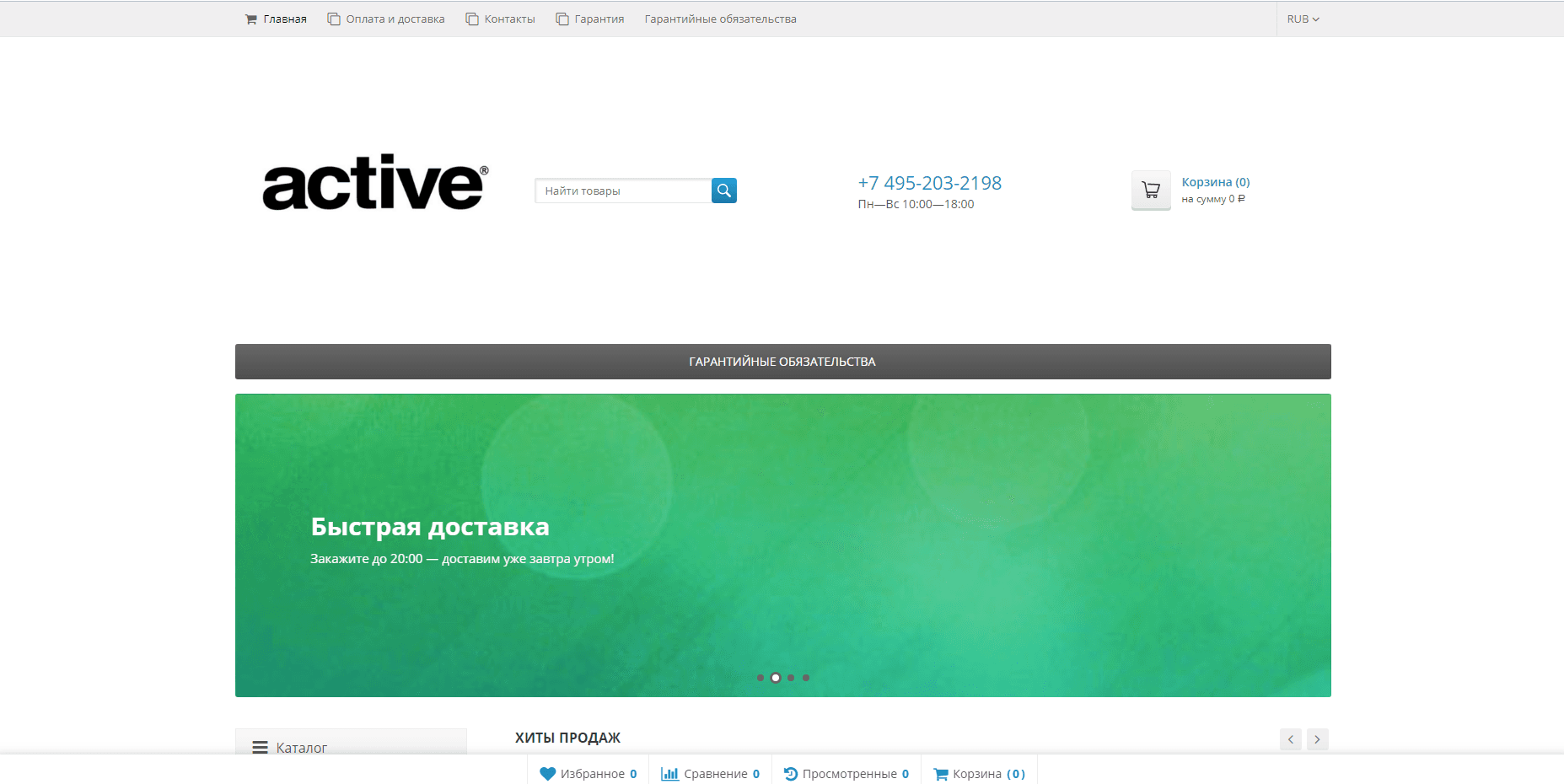Open Сравнение comparison chart icon

[x=669, y=774]
